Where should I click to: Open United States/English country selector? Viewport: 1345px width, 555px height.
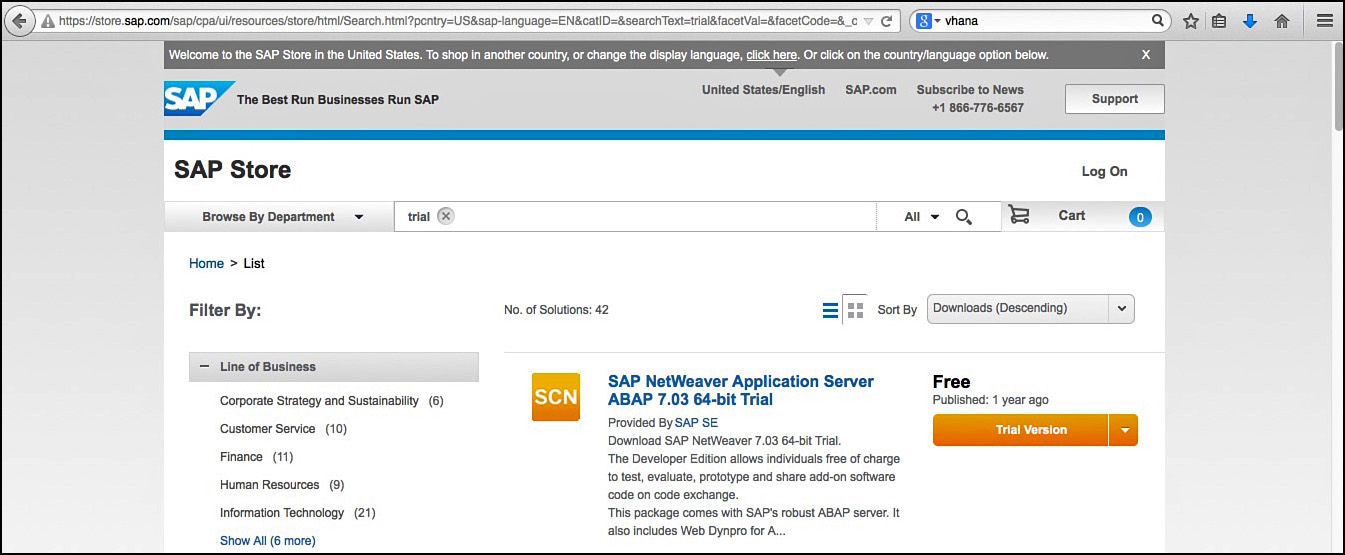point(763,90)
